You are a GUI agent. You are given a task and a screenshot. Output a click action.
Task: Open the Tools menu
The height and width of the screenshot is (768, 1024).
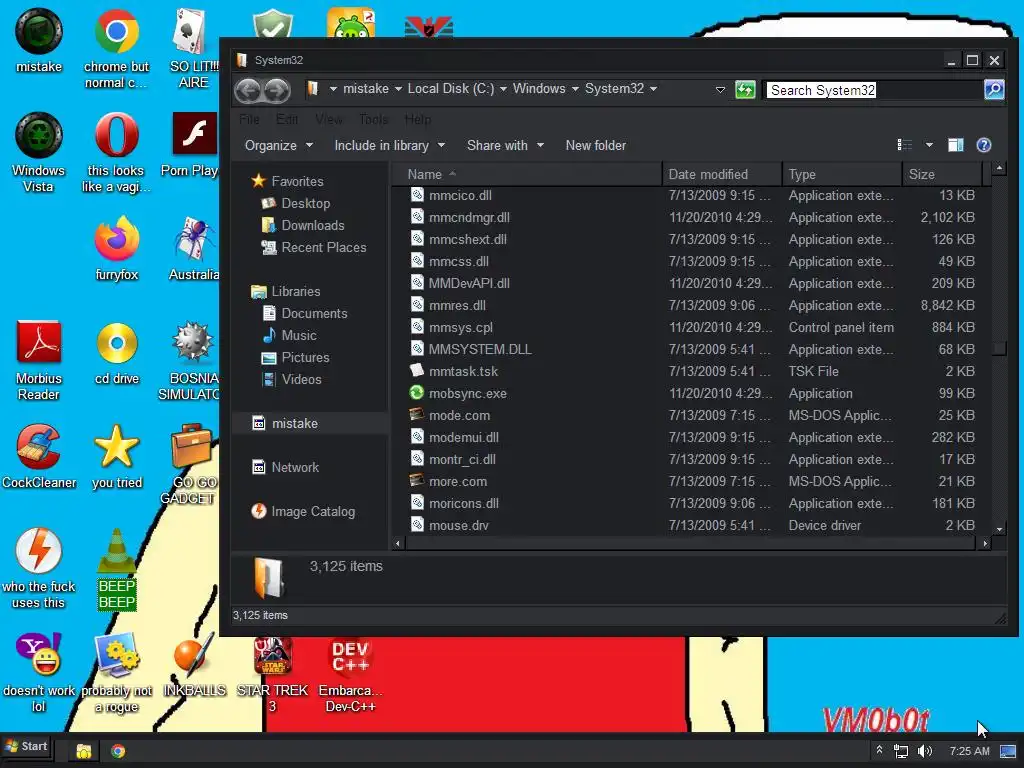coord(374,120)
